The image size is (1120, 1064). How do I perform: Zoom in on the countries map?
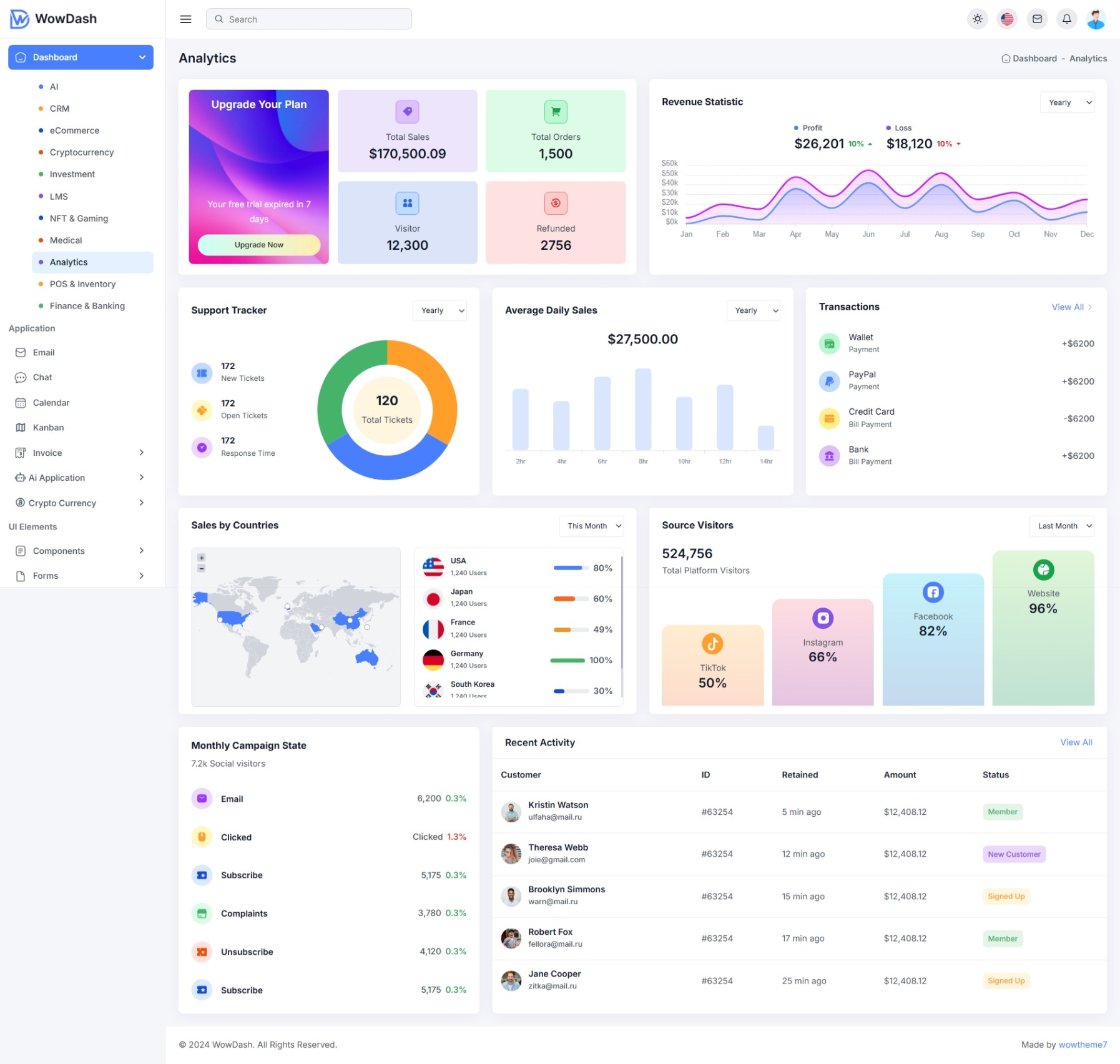coord(201,558)
